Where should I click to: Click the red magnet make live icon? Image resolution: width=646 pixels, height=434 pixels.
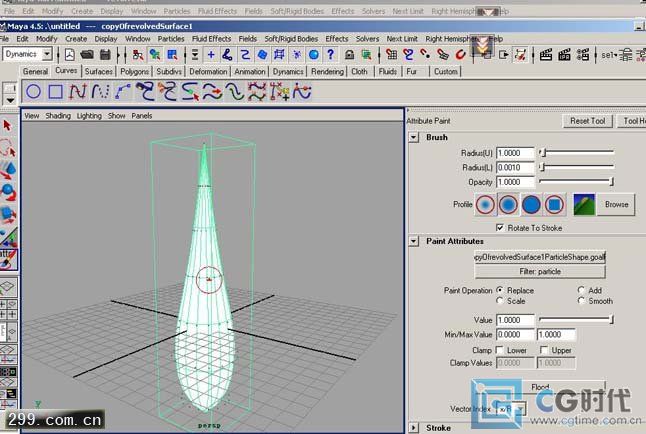(460, 54)
